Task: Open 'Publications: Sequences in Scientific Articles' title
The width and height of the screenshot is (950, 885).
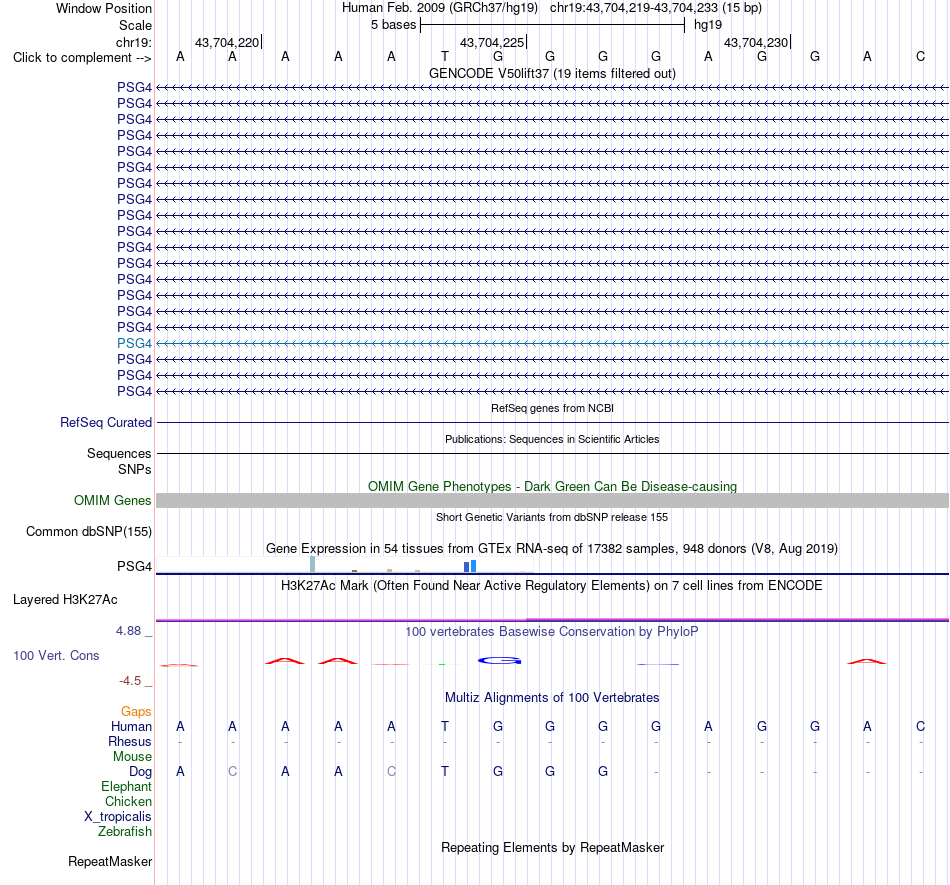Action: (552, 439)
